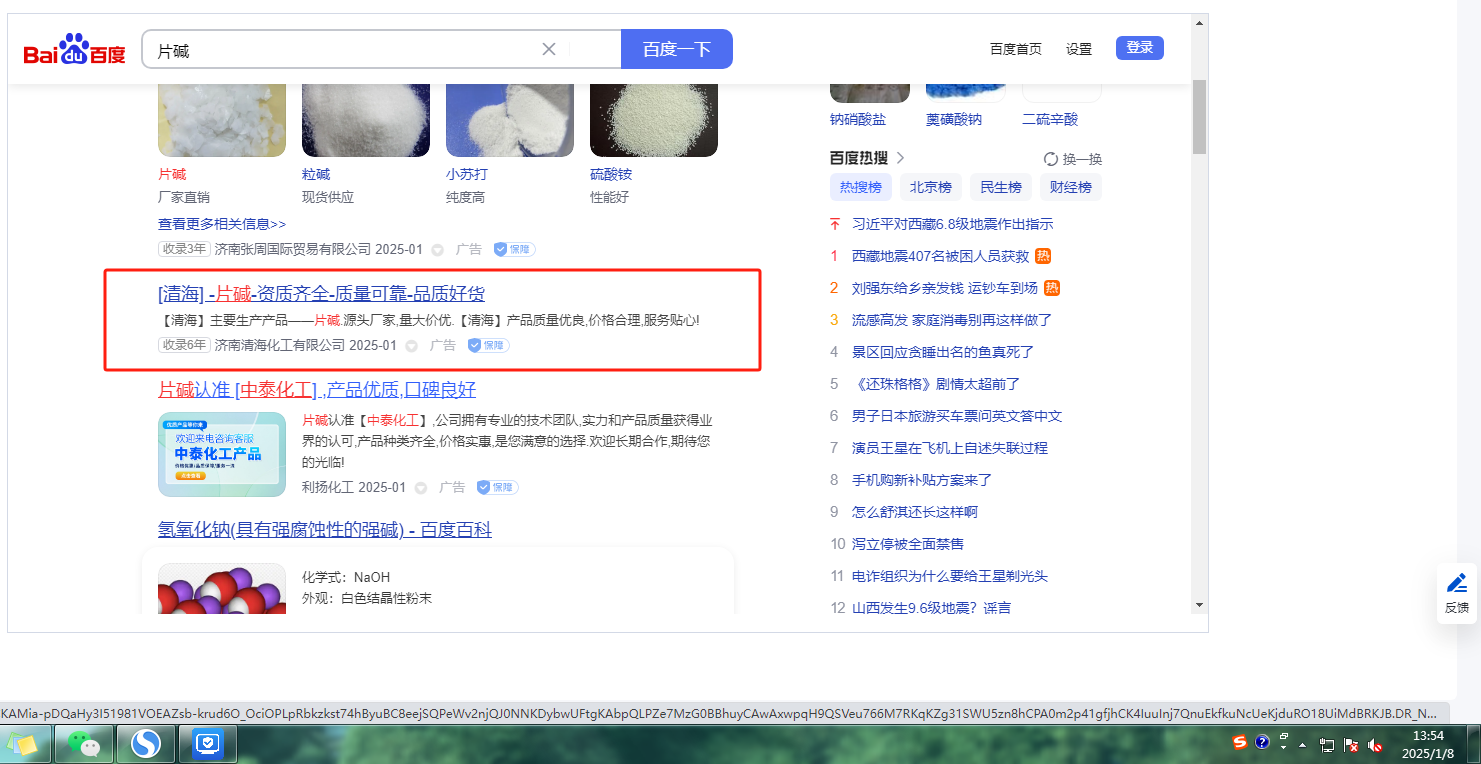1481x764 pixels.
Task: Open hot search 男子日本旅游买车票问英文答中文
Action: (x=957, y=416)
